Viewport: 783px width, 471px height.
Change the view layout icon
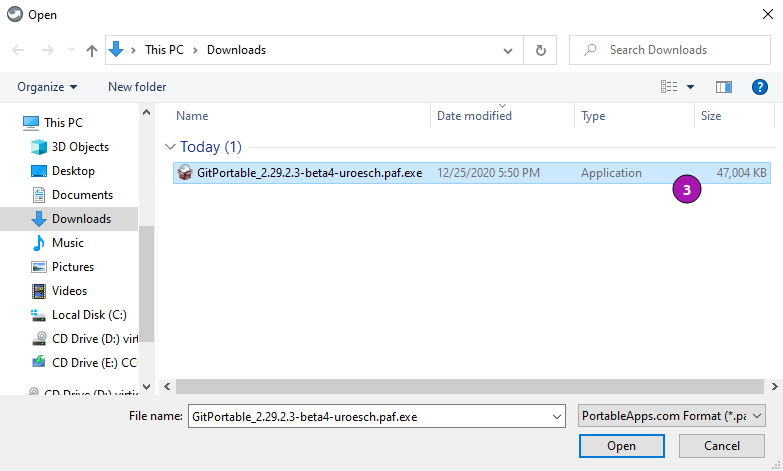pyautogui.click(x=669, y=87)
